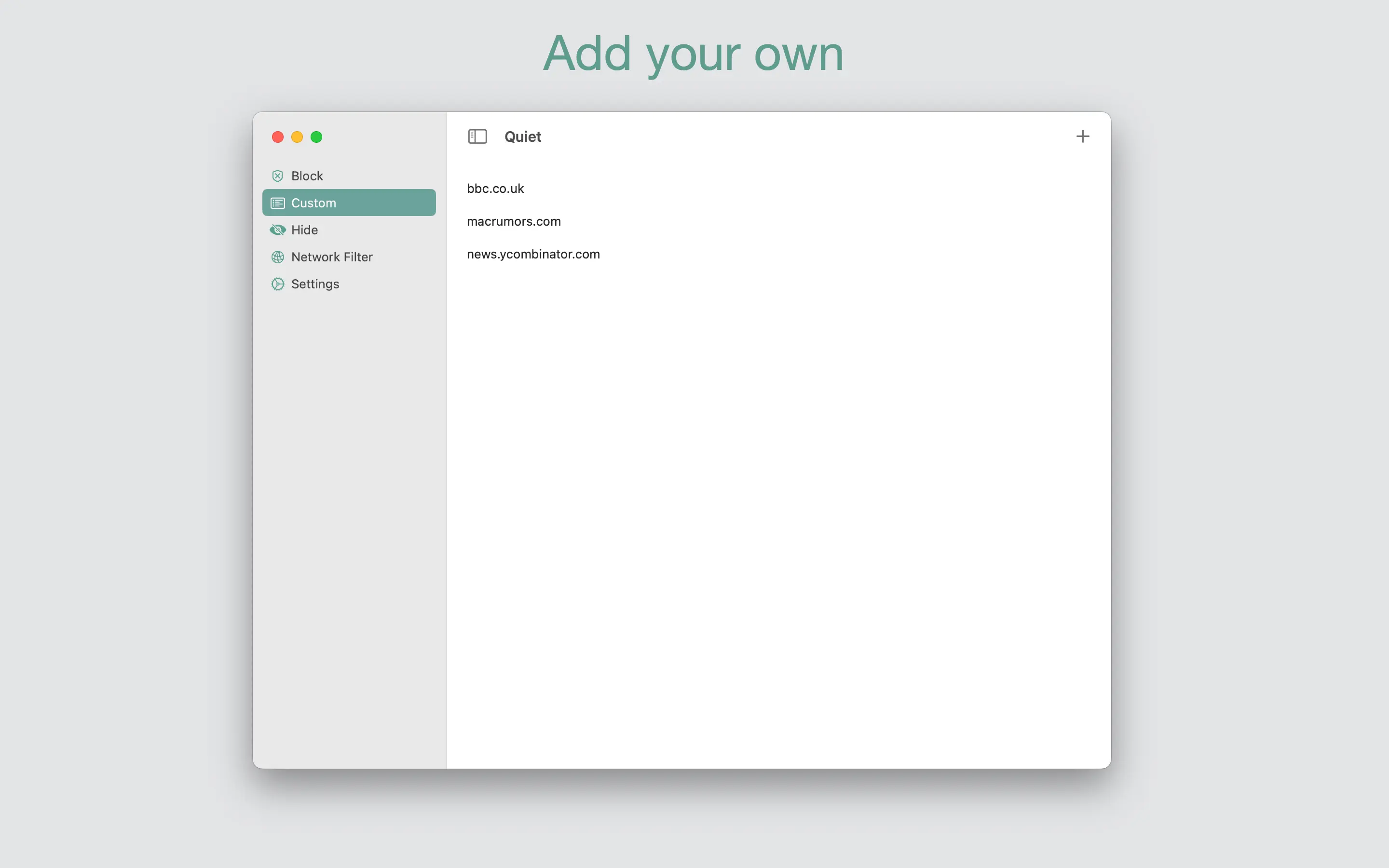Add a new custom site with plus

(x=1082, y=136)
